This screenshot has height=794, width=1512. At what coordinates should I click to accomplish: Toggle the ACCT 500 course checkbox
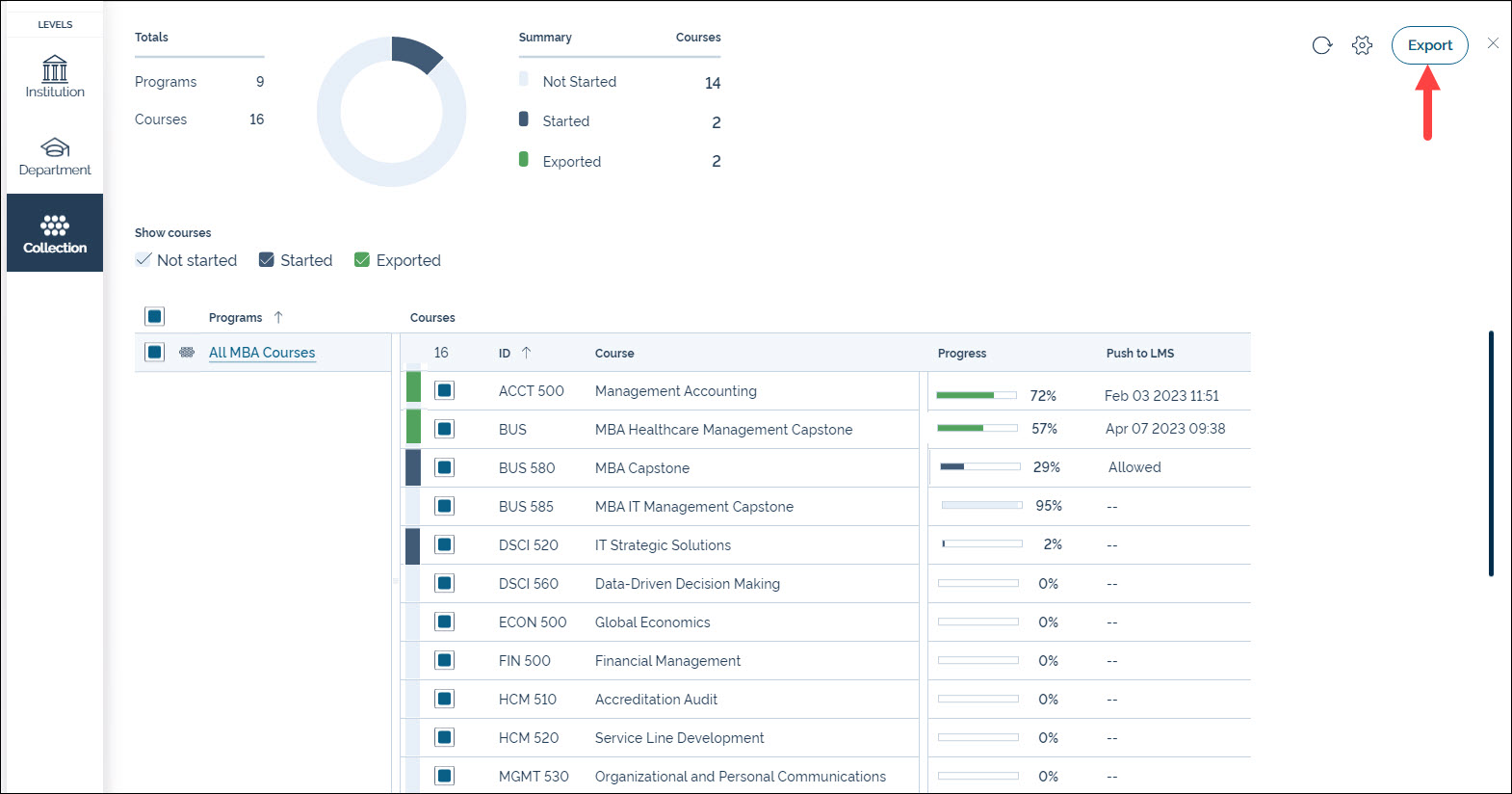click(444, 390)
